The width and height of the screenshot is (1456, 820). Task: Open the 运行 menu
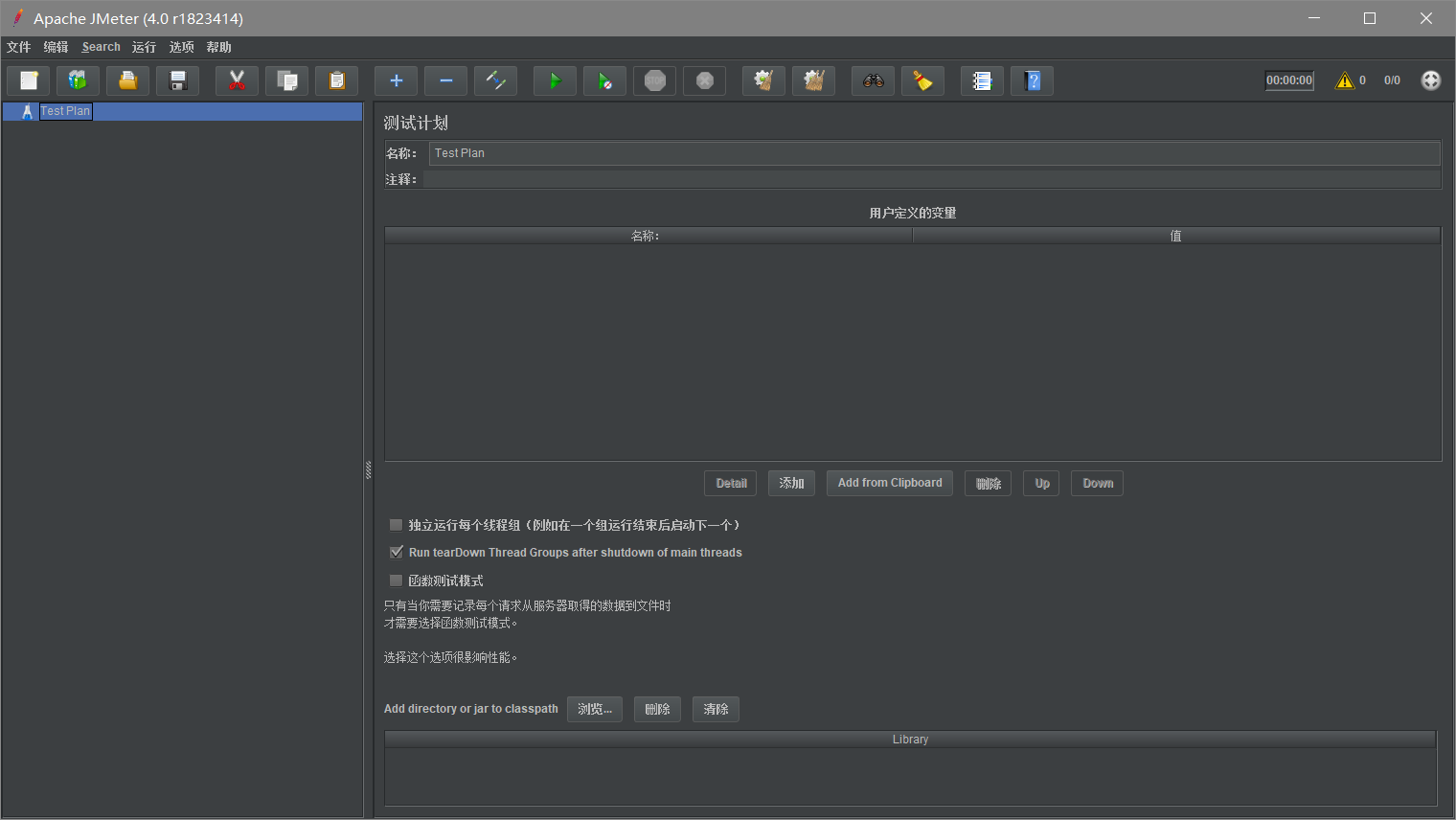tap(144, 47)
